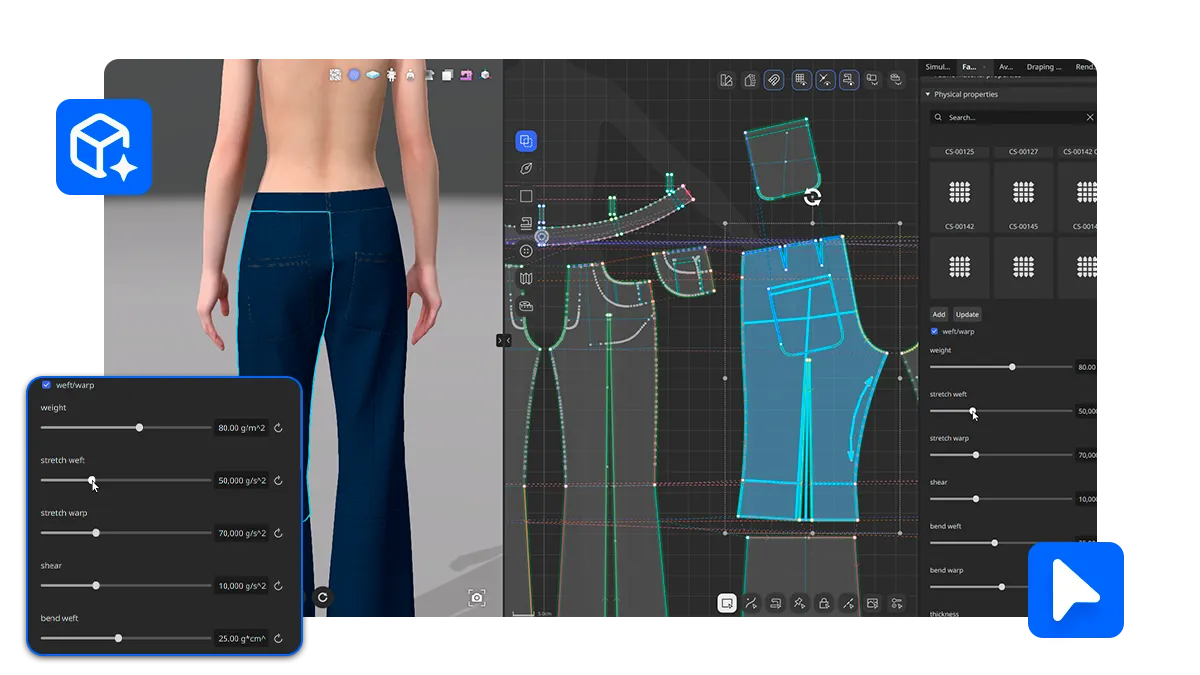Select the fold tool icon
Viewport: 1200px width, 675px height.
click(526, 278)
